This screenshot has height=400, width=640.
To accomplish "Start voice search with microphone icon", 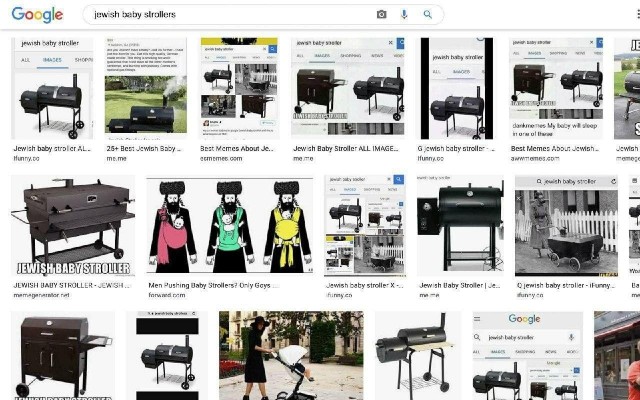I will pyautogui.click(x=404, y=15).
